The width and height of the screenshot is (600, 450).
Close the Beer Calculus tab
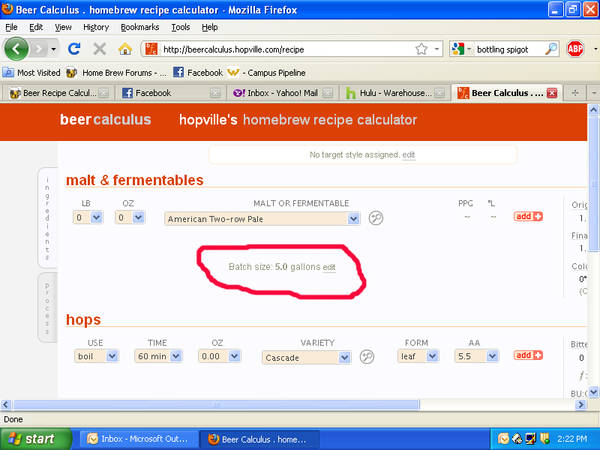552,93
